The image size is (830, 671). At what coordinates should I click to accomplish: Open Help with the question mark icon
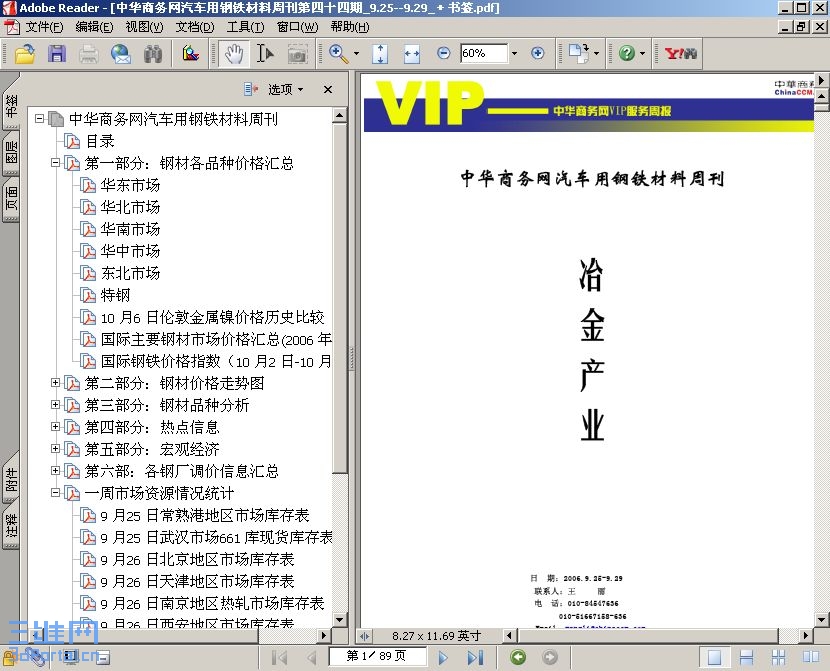(x=627, y=53)
